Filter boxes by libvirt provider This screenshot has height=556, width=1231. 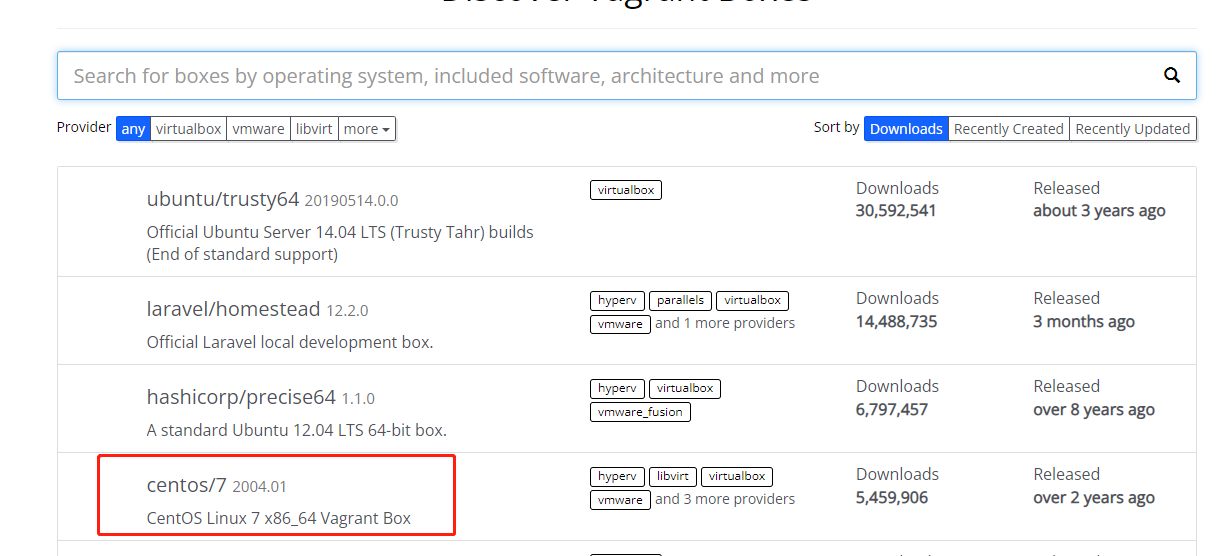click(x=314, y=129)
